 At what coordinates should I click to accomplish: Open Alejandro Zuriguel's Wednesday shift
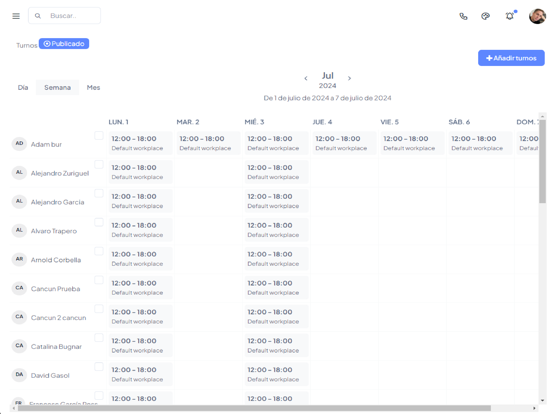point(276,172)
